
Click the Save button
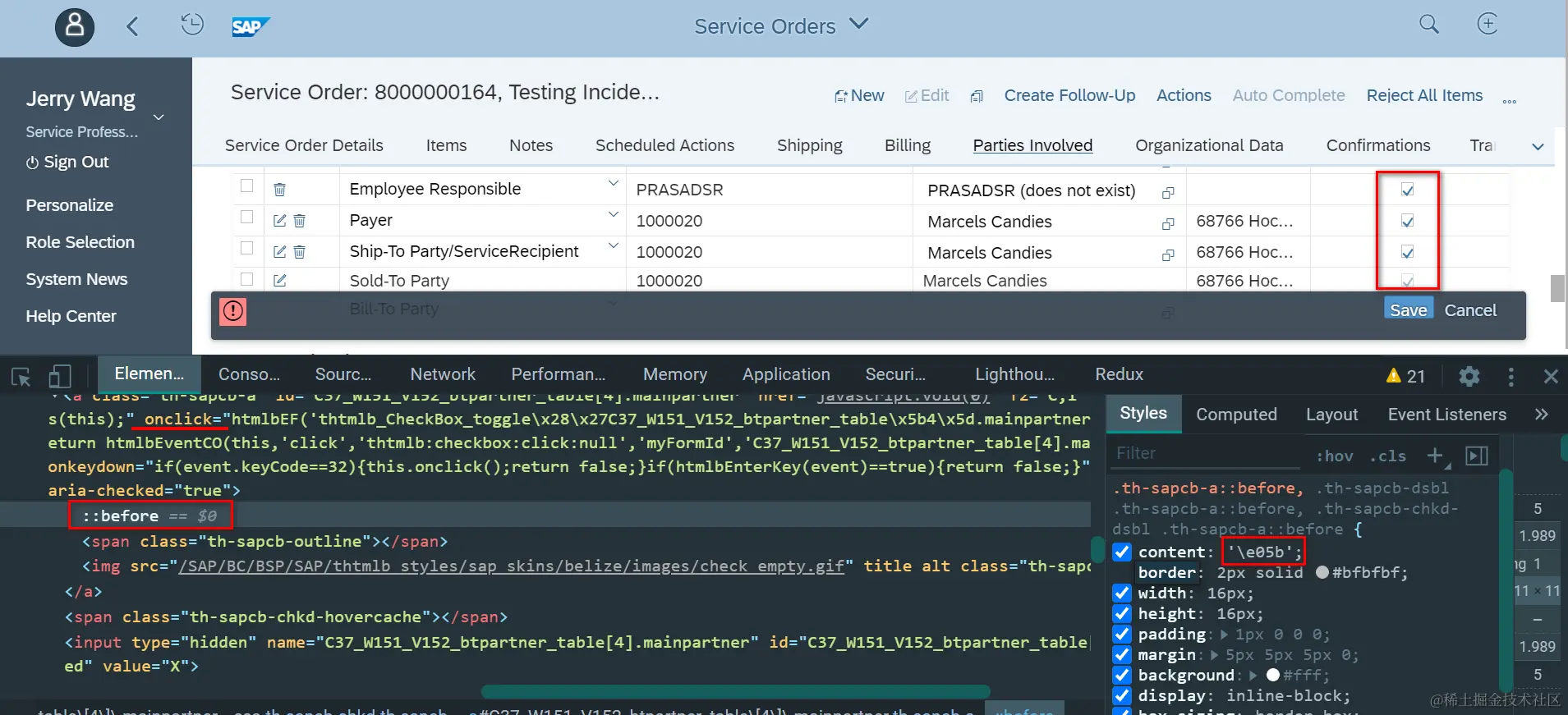1409,309
